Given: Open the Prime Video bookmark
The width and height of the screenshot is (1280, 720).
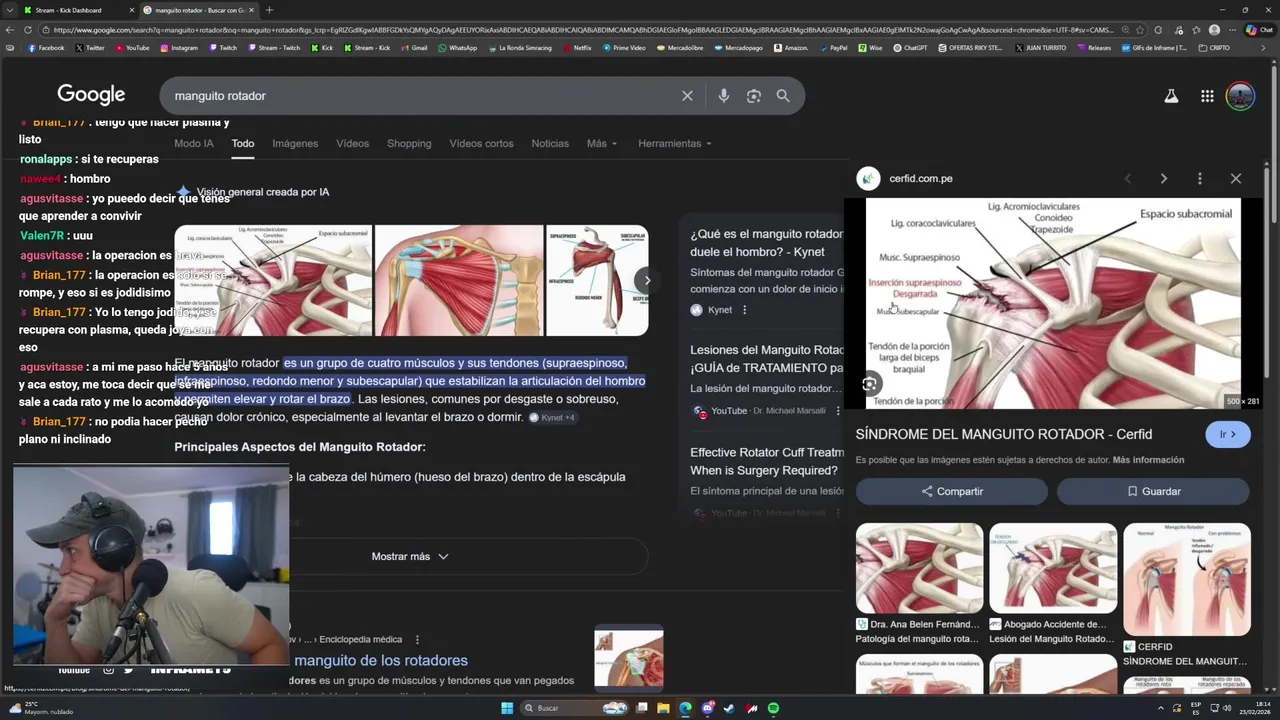Looking at the screenshot, I should coord(624,48).
